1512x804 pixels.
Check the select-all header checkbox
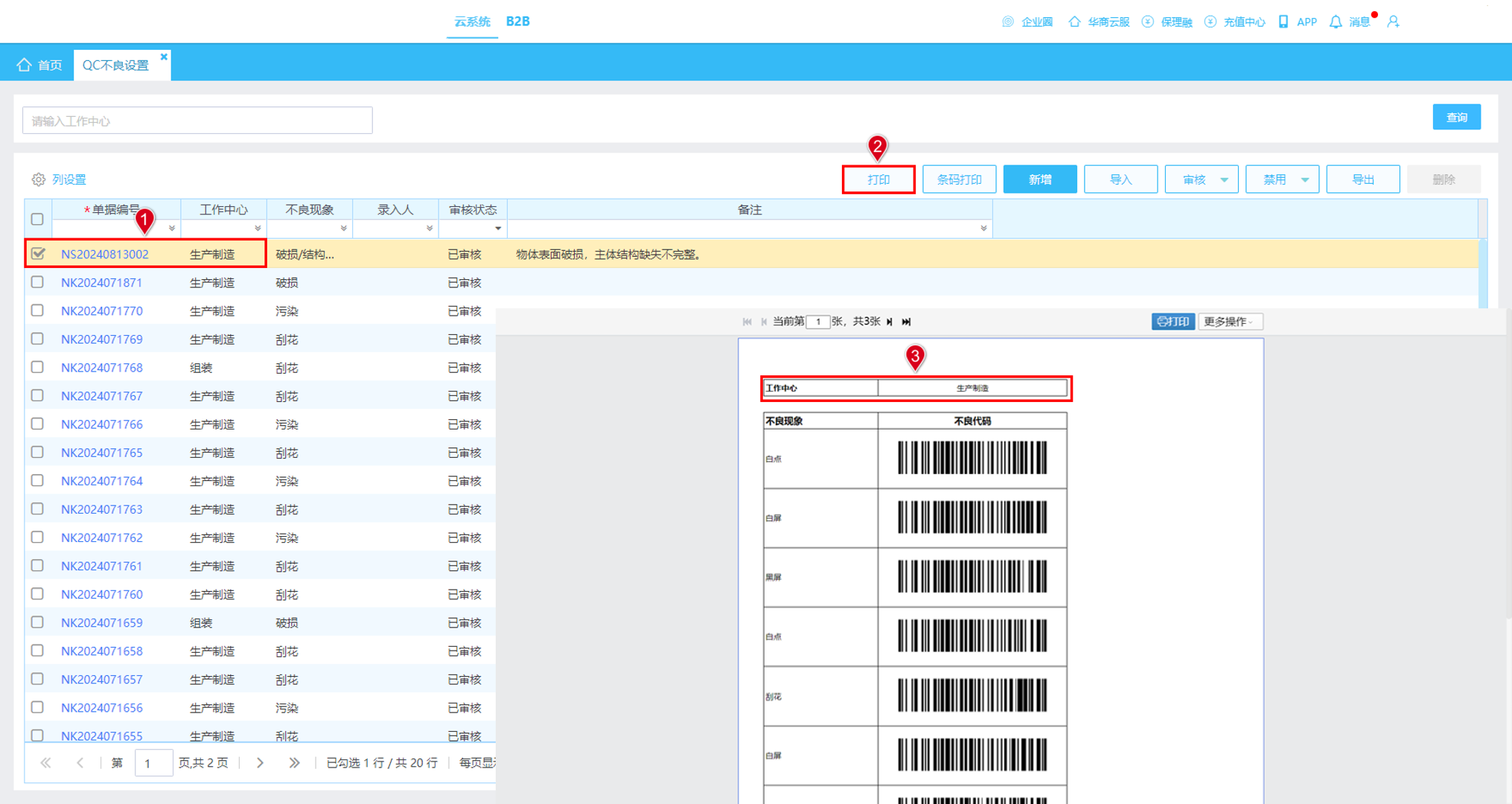[x=37, y=219]
